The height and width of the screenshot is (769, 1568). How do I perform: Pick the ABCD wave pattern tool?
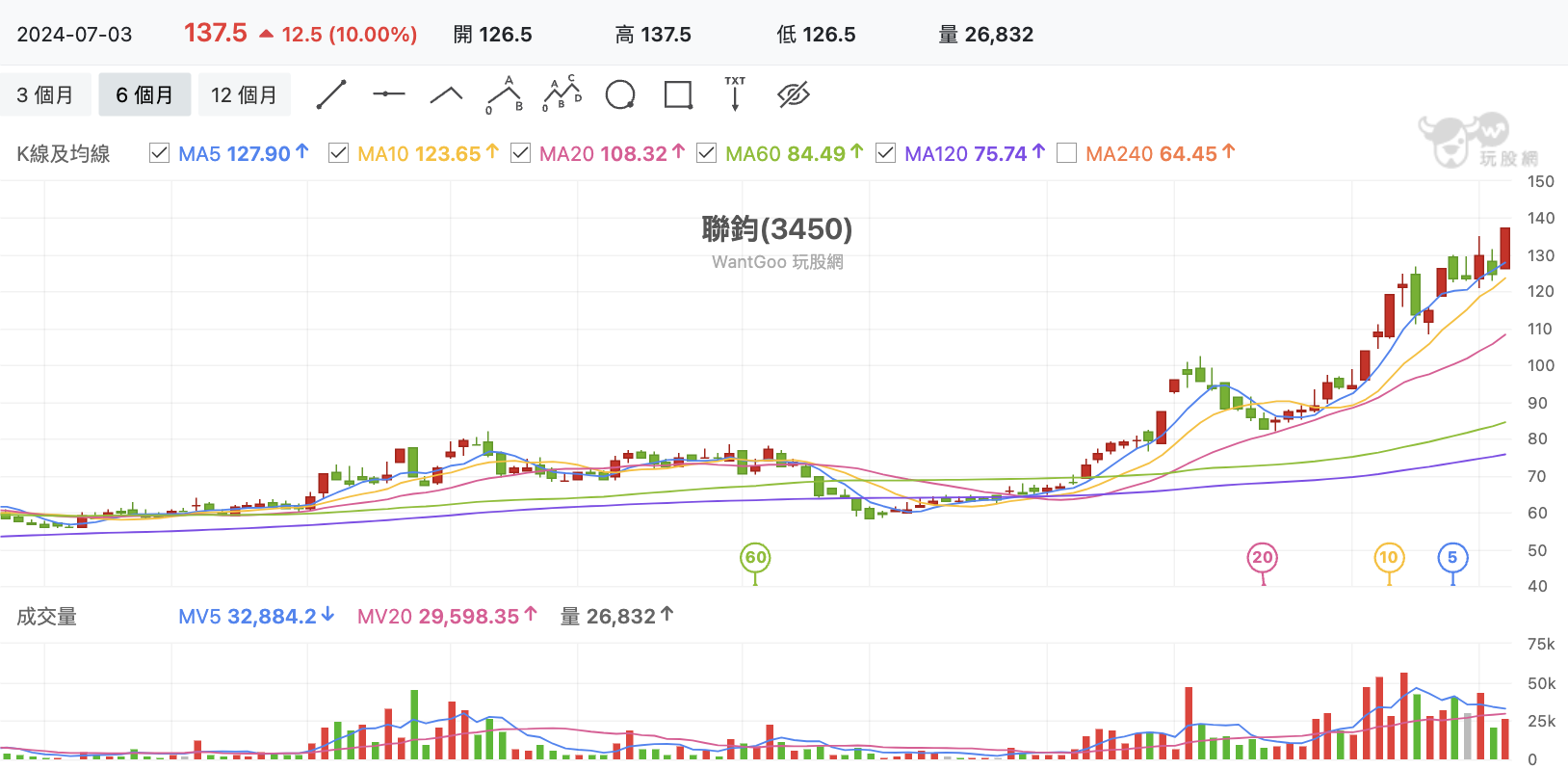(562, 93)
